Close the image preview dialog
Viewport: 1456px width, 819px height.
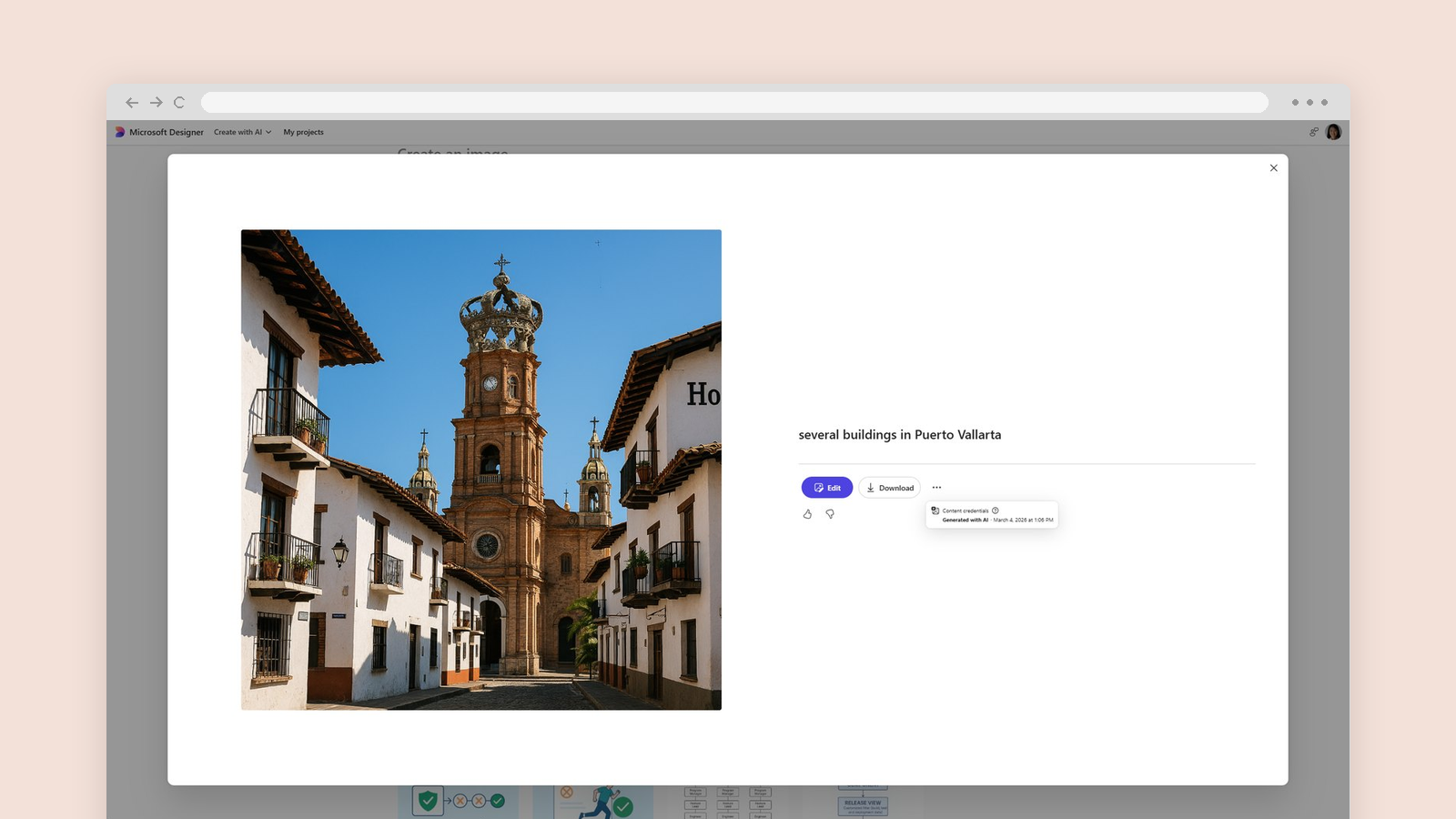[1274, 168]
